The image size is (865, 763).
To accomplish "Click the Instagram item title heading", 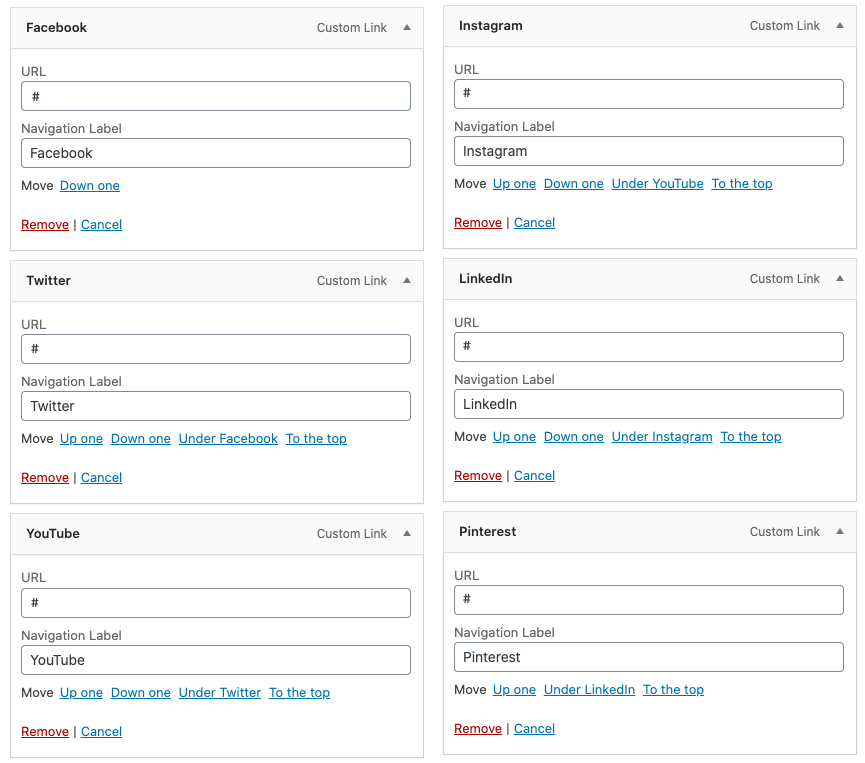I will (x=490, y=25).
